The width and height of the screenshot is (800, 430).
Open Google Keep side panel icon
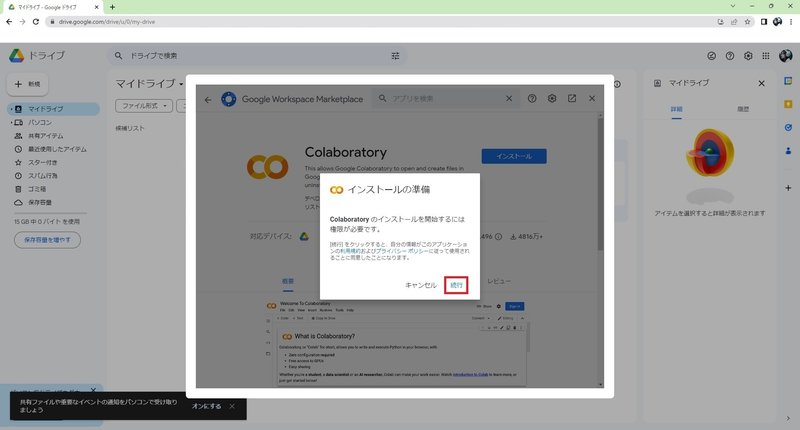(x=788, y=104)
